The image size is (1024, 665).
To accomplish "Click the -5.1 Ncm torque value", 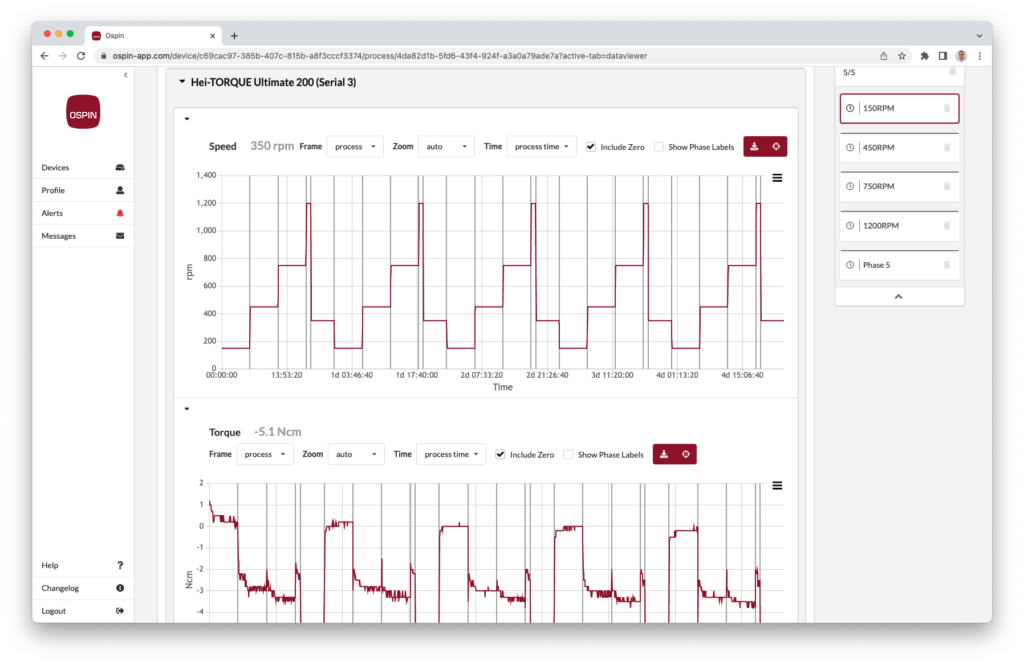I will 278,432.
